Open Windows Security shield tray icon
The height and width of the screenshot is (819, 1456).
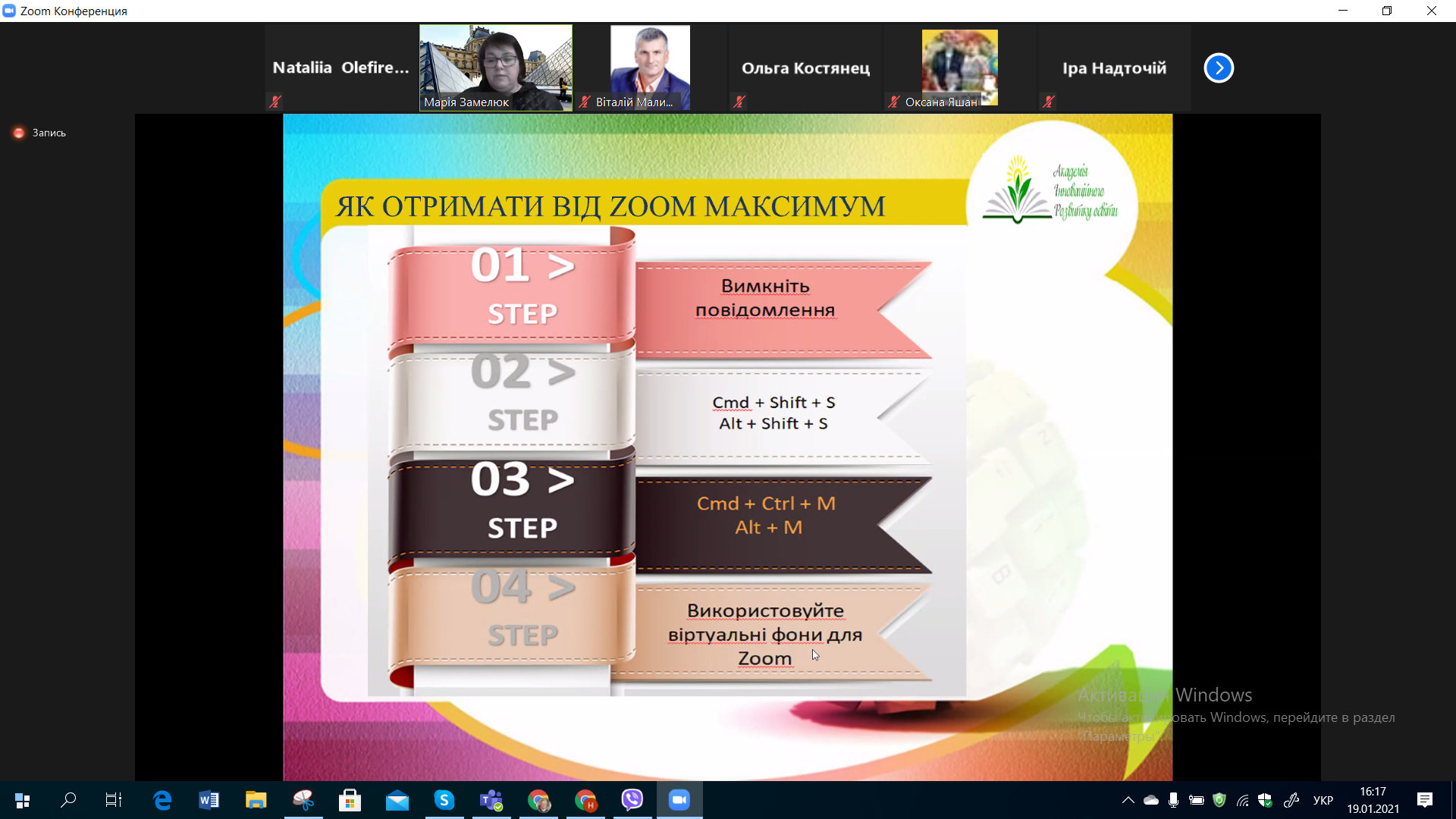1265,800
